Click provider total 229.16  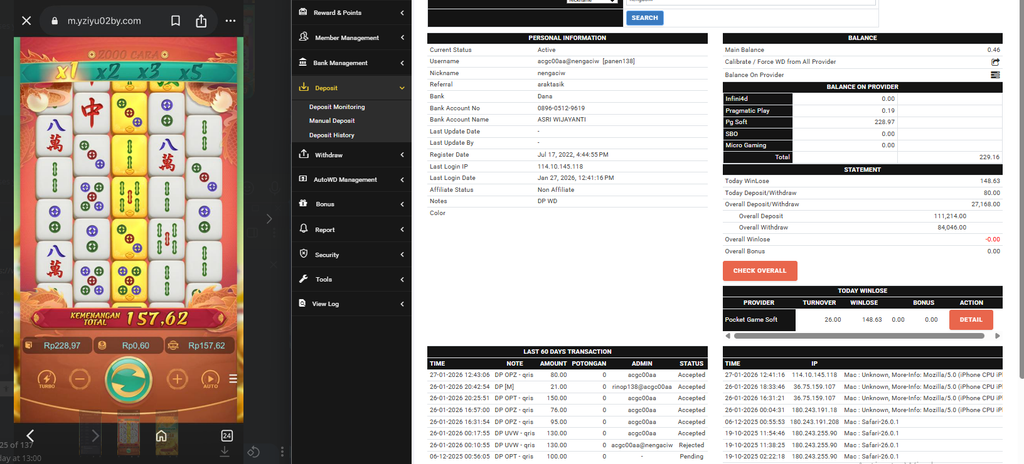coord(989,157)
